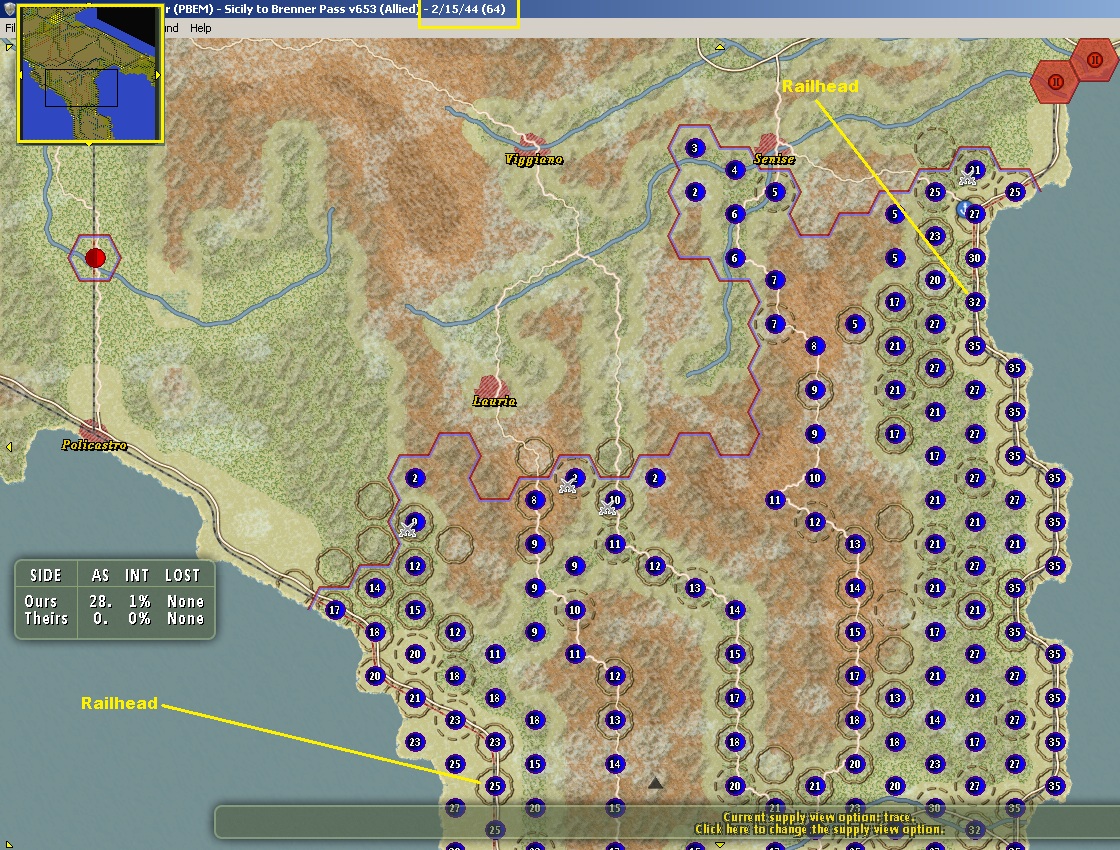Click supply marker 2 directly below marker 3
Viewport: 1120px width, 850px height.
pyautogui.click(x=695, y=192)
